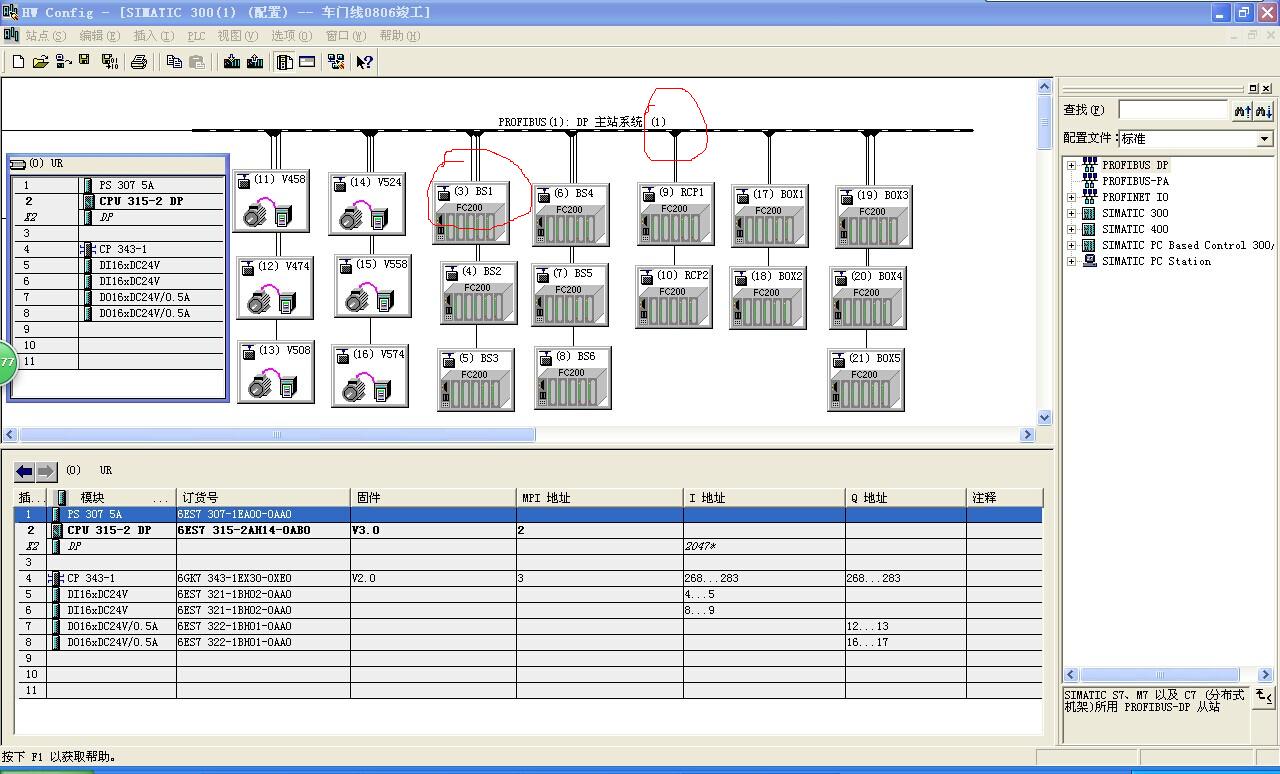The width and height of the screenshot is (1280, 774).
Task: Create a new station with New icon
Action: tap(18, 62)
